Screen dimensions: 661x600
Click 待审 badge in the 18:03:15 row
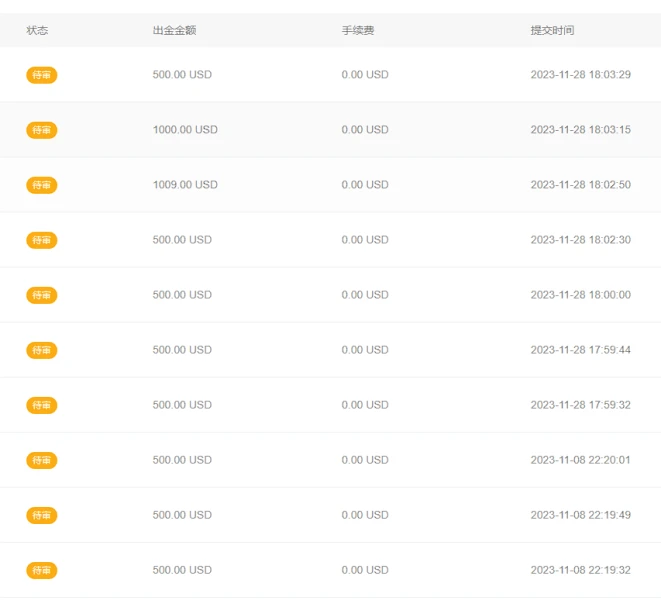[x=42, y=130]
